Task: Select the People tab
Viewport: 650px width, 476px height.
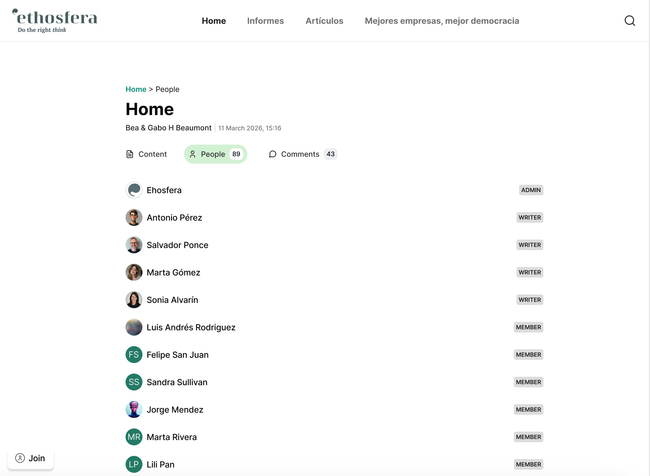Action: (x=215, y=154)
